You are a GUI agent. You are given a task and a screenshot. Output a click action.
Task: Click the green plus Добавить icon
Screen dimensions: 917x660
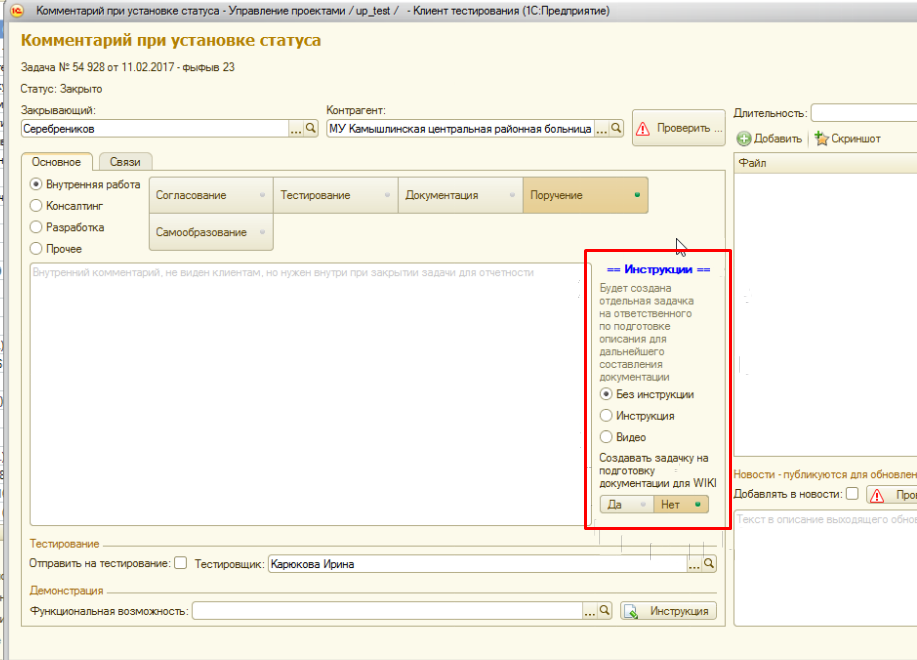[x=744, y=139]
